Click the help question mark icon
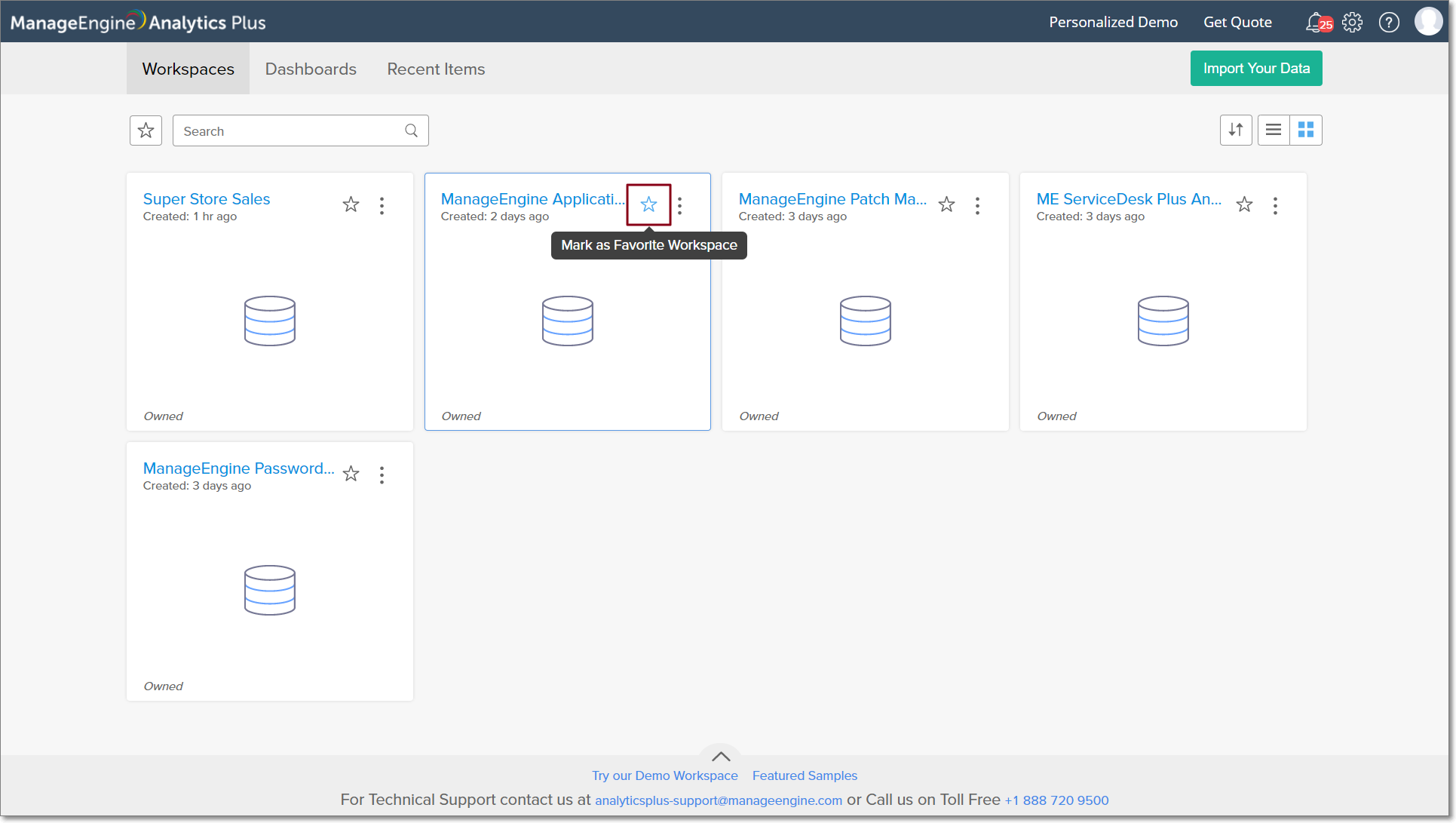 (1389, 23)
